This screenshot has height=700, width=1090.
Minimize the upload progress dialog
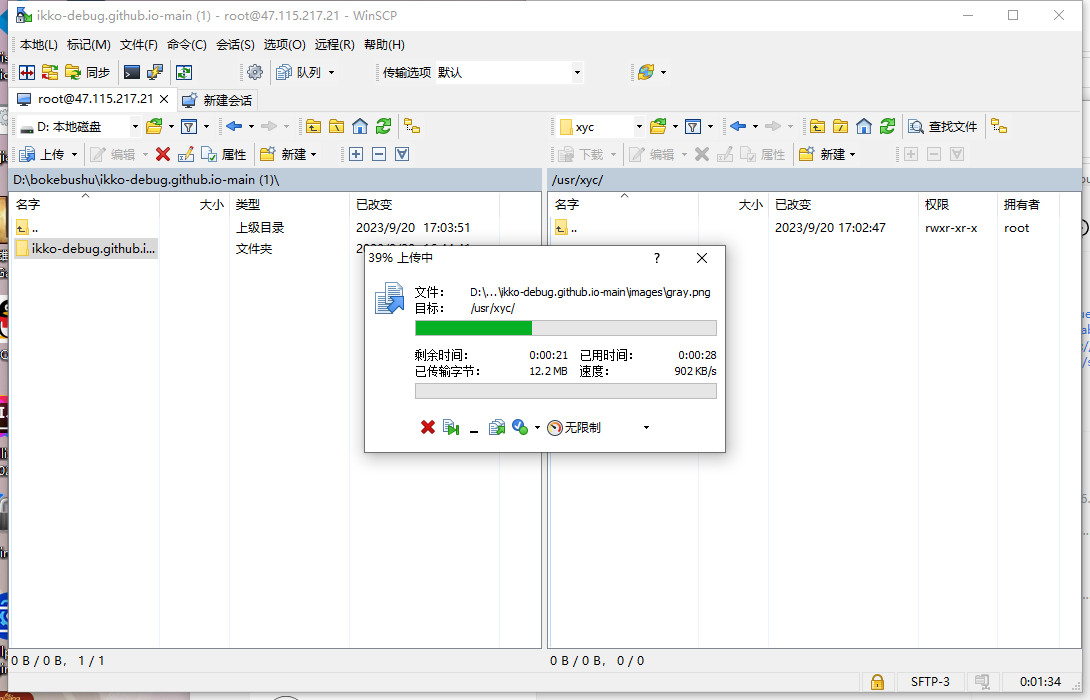click(x=474, y=428)
